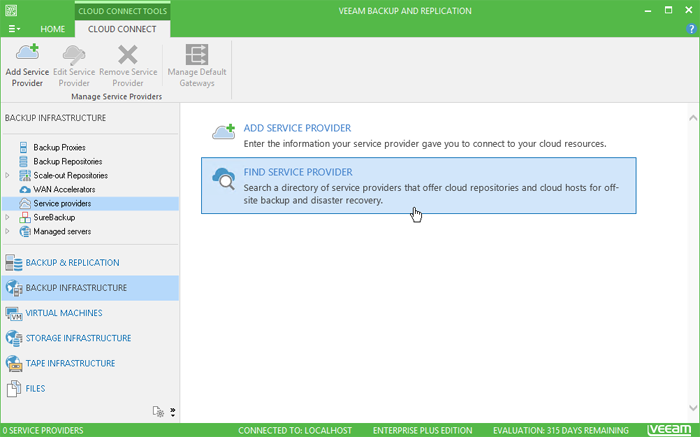Open the help question mark icon

691,29
